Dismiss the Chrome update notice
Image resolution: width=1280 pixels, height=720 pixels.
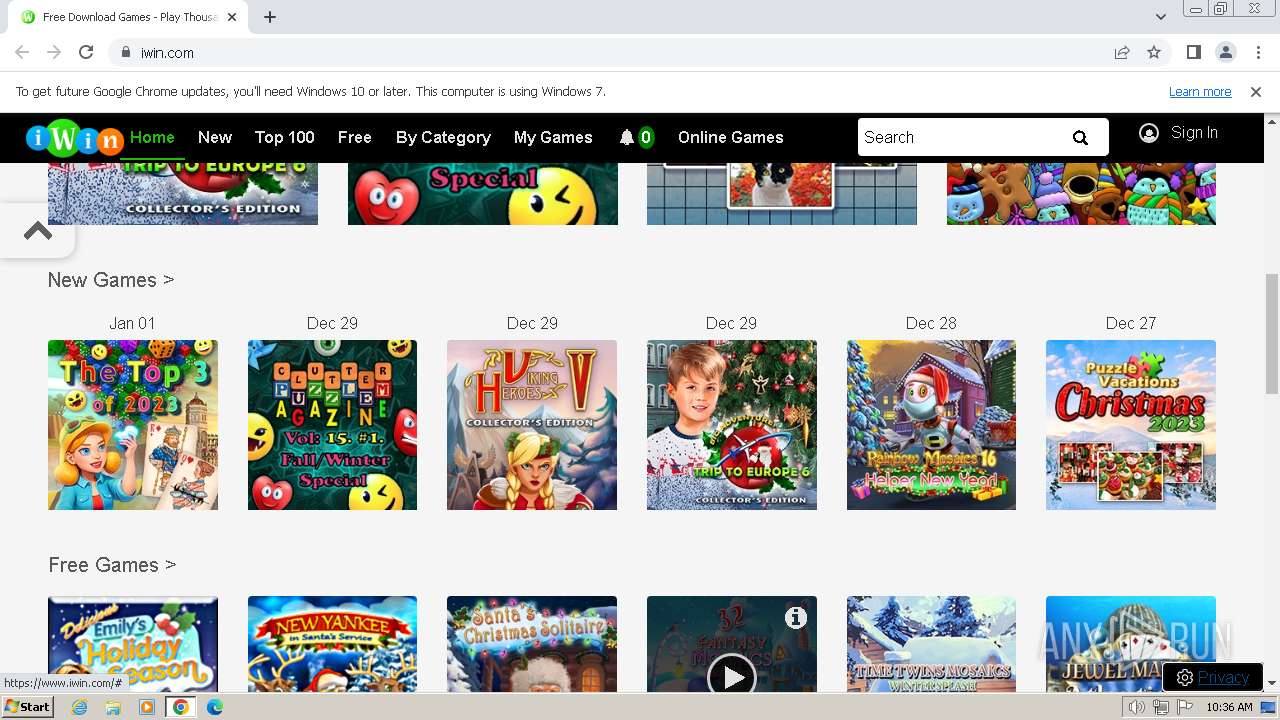(1256, 91)
